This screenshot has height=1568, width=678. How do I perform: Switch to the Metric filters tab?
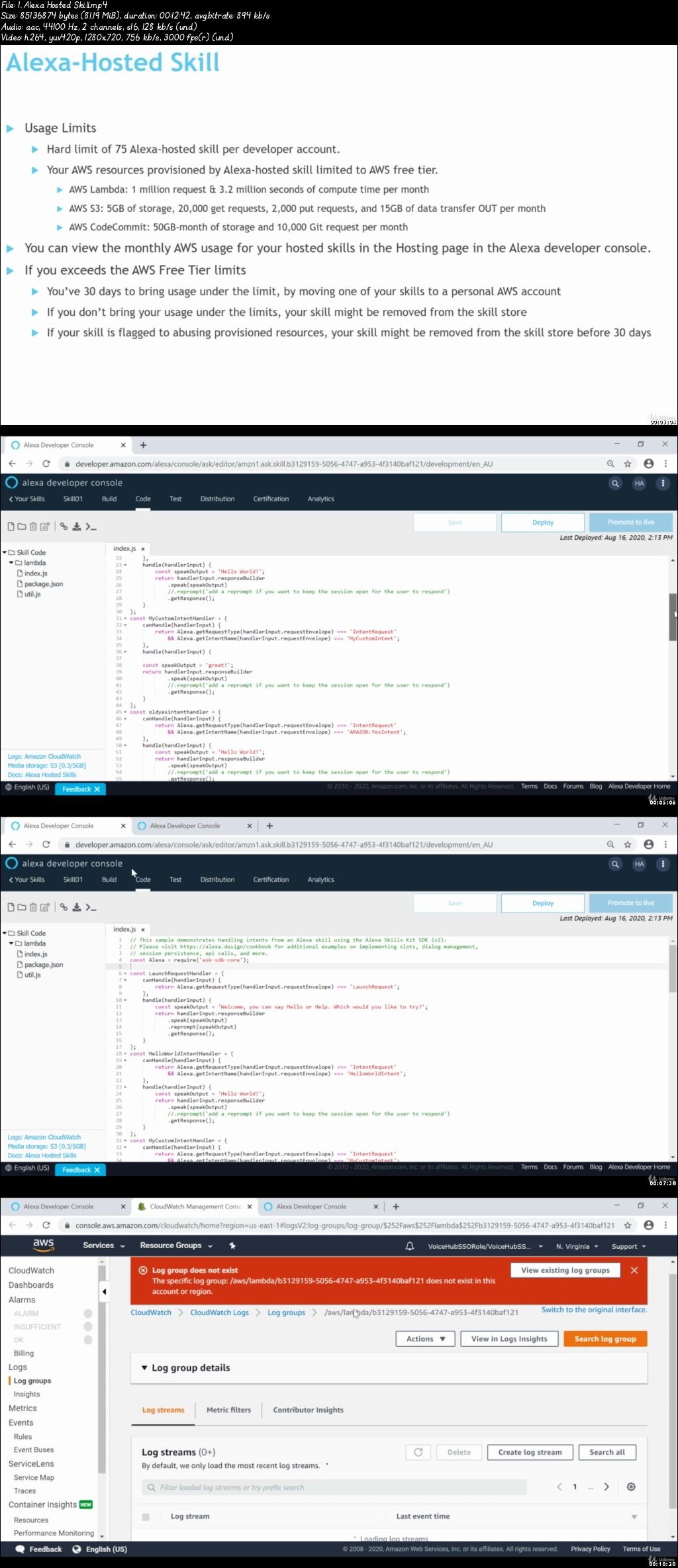coord(228,1410)
